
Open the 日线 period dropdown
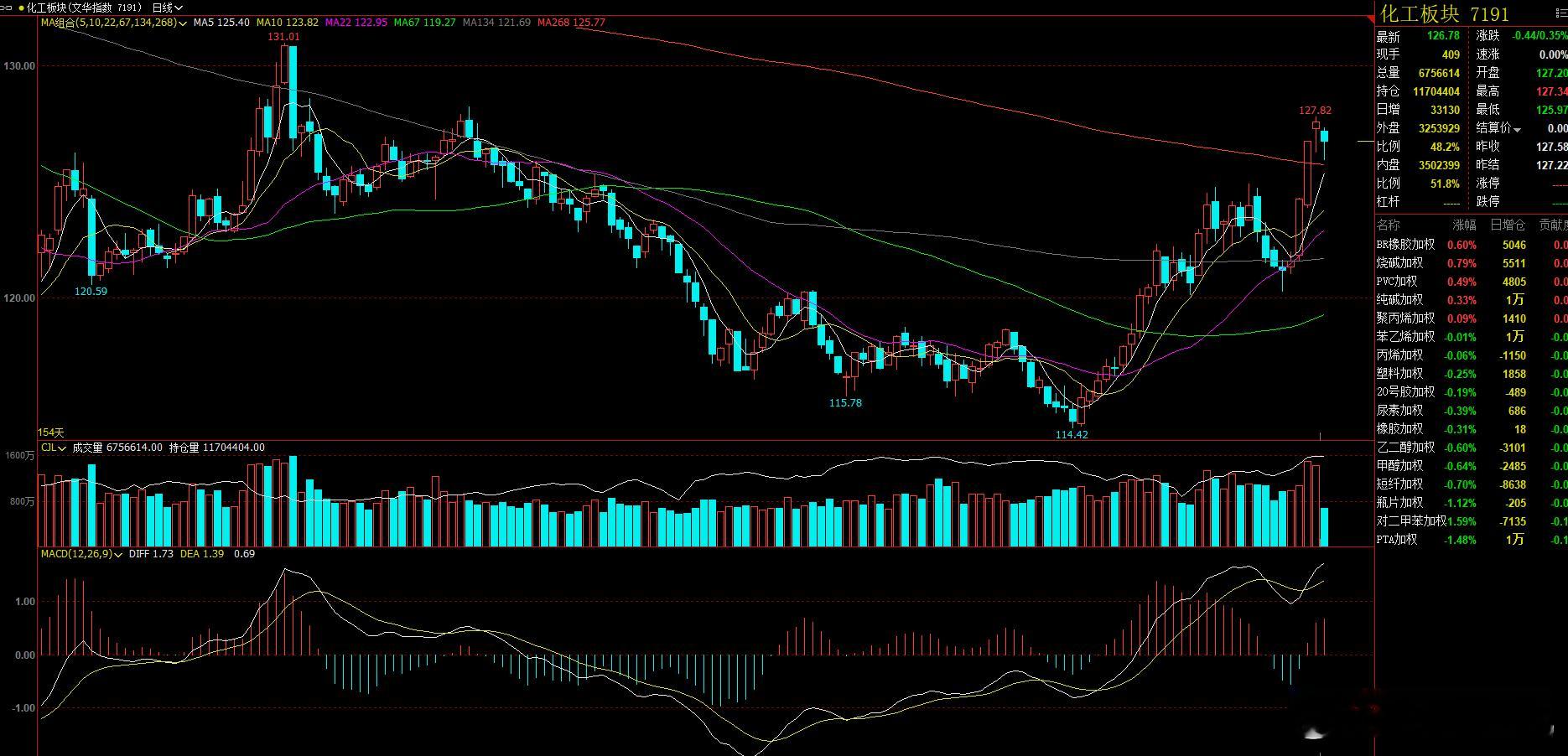168,8
